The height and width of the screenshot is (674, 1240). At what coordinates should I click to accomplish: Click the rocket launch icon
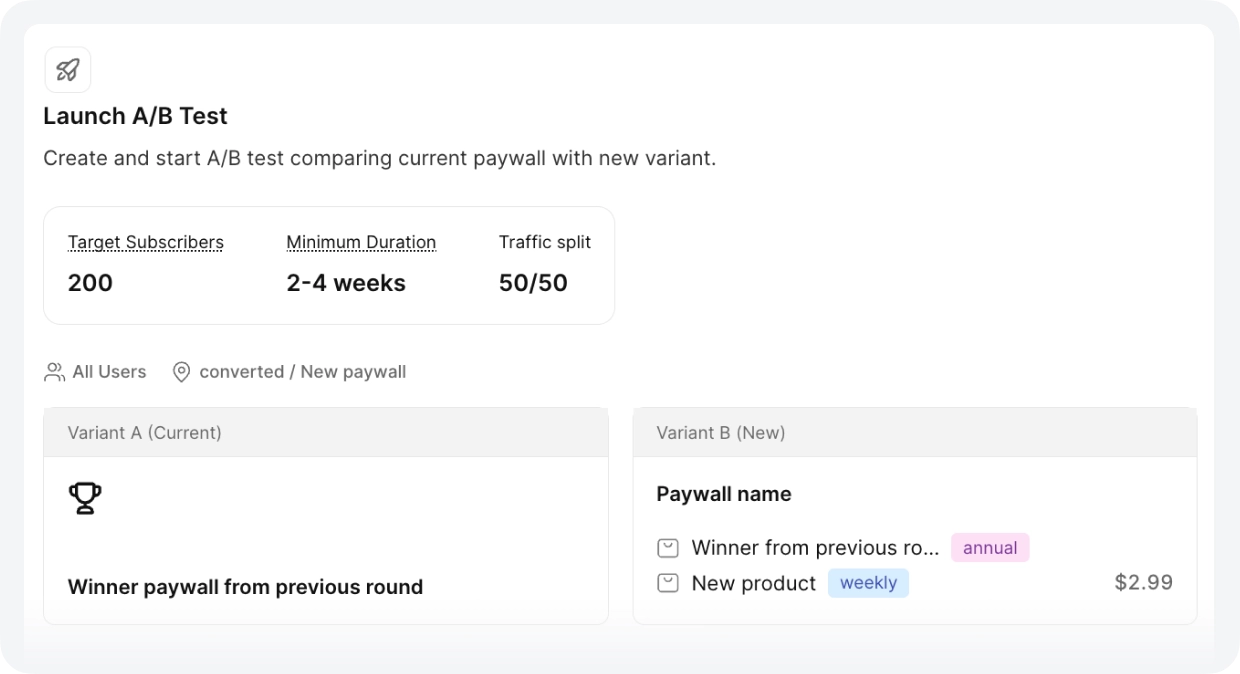tap(67, 69)
